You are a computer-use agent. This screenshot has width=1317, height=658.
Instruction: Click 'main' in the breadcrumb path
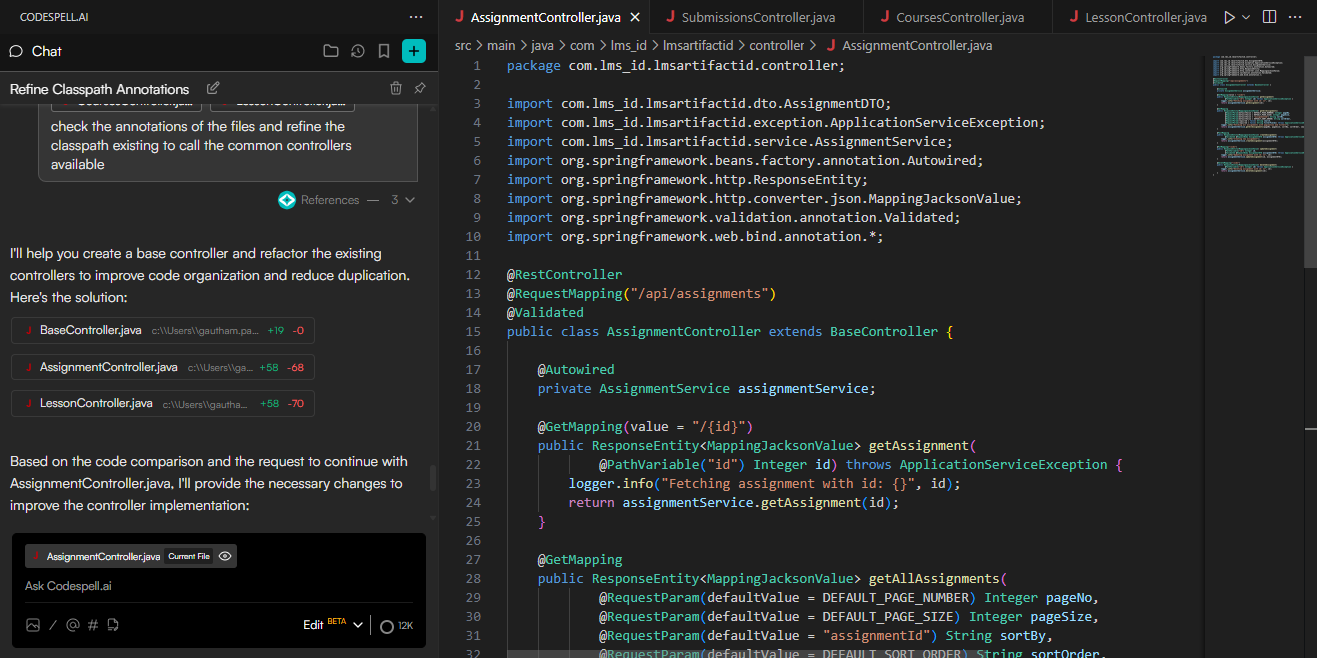click(501, 45)
